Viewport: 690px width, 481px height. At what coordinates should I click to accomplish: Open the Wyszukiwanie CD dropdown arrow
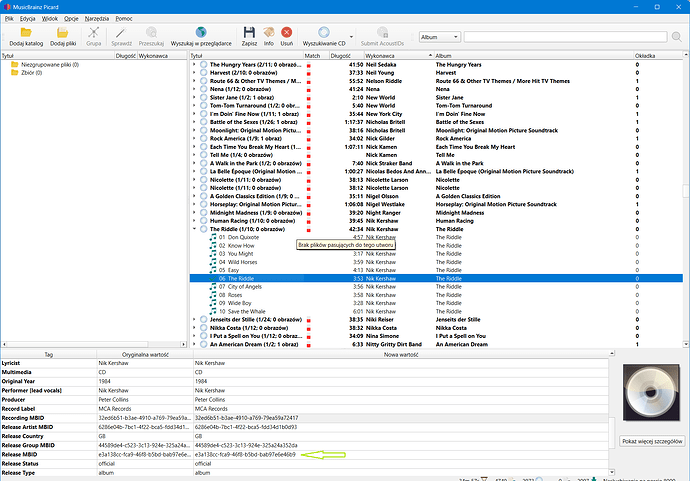[351, 37]
